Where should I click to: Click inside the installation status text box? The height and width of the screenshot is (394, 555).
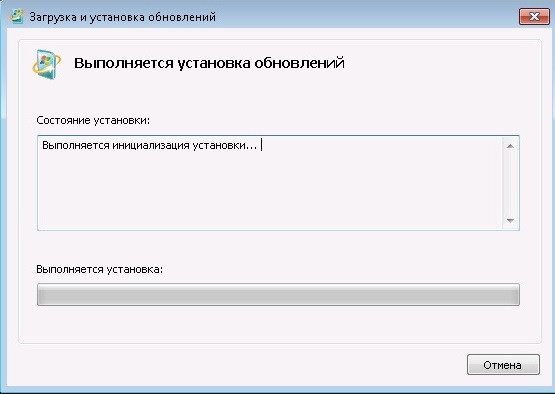click(x=278, y=183)
